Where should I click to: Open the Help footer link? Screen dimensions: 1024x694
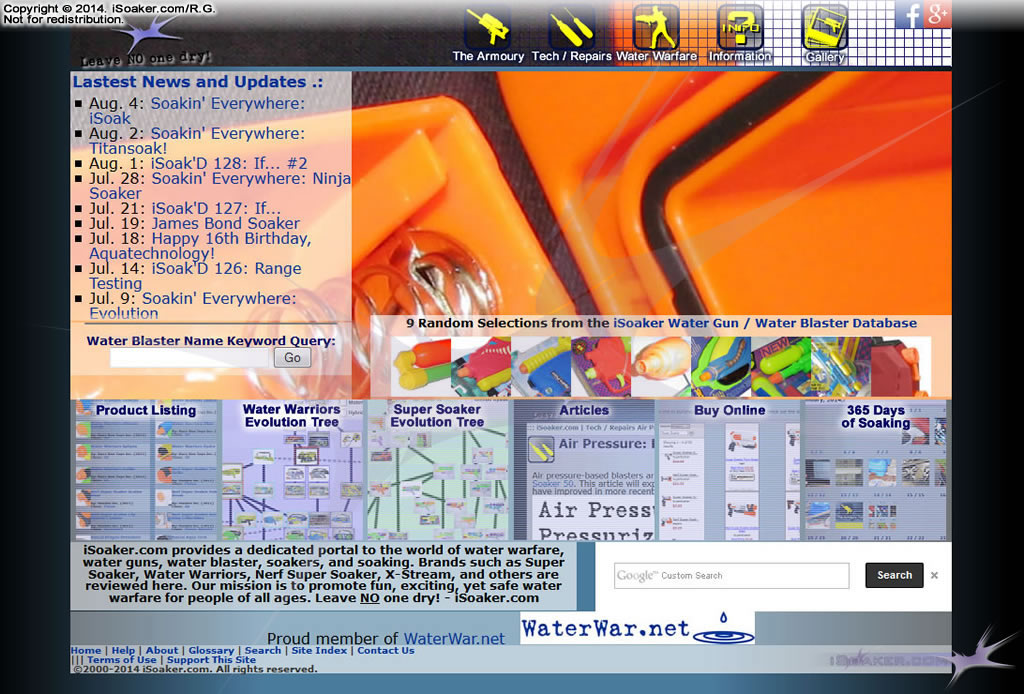click(x=123, y=650)
